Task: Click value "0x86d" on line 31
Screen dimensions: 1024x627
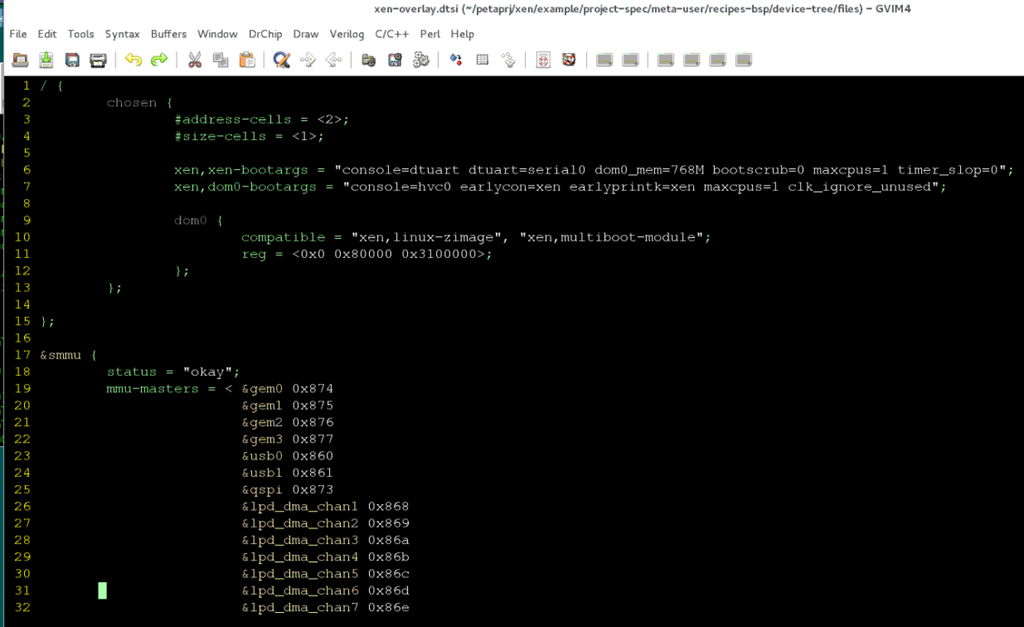Action: [x=389, y=590]
